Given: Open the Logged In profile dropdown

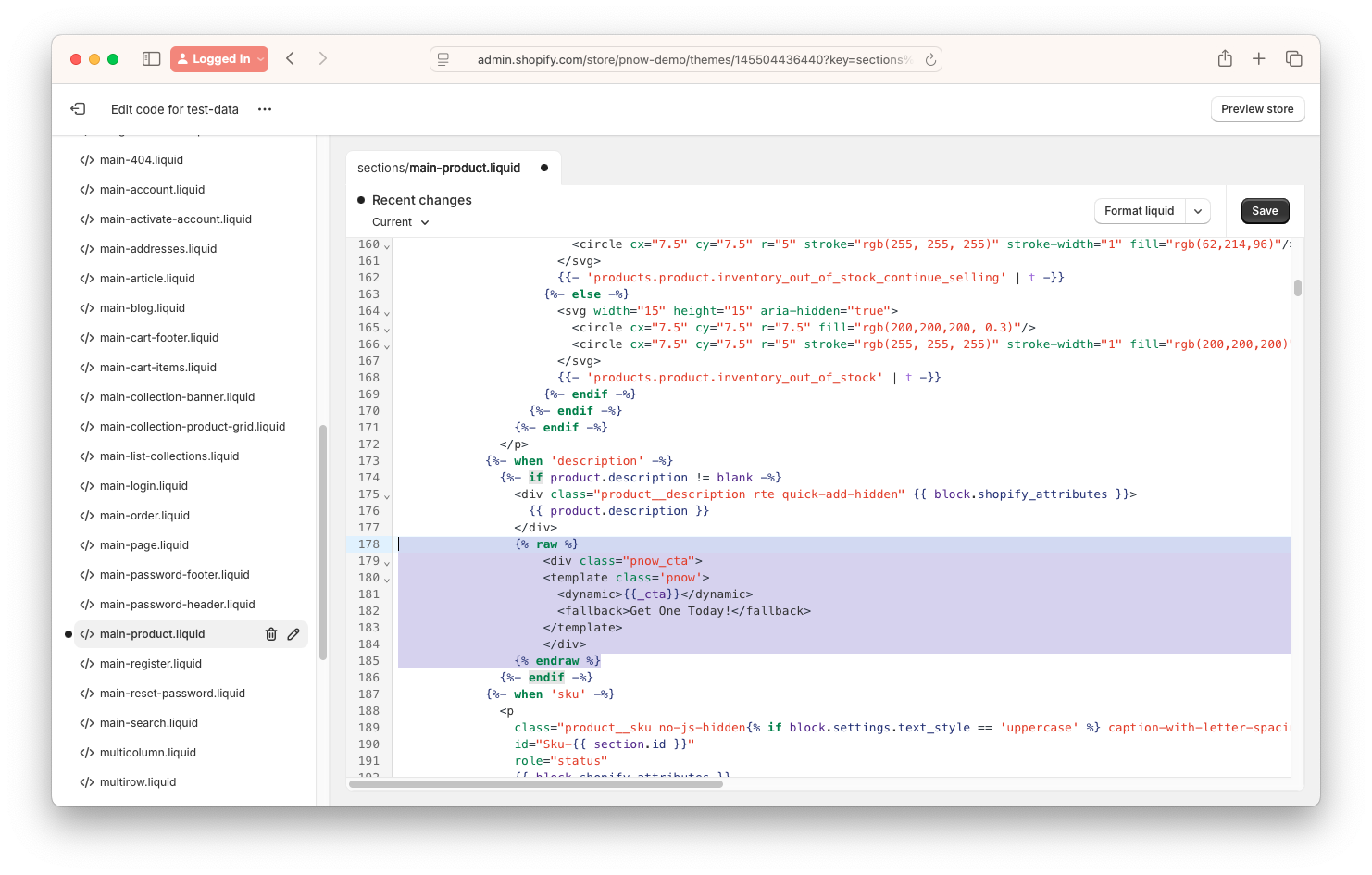Looking at the screenshot, I should pyautogui.click(x=219, y=58).
